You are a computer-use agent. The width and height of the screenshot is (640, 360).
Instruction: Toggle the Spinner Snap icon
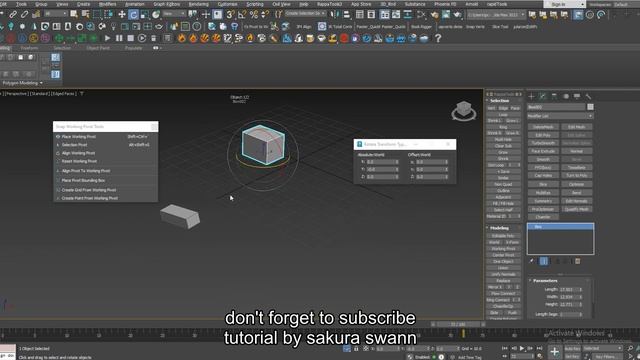coord(265,15)
